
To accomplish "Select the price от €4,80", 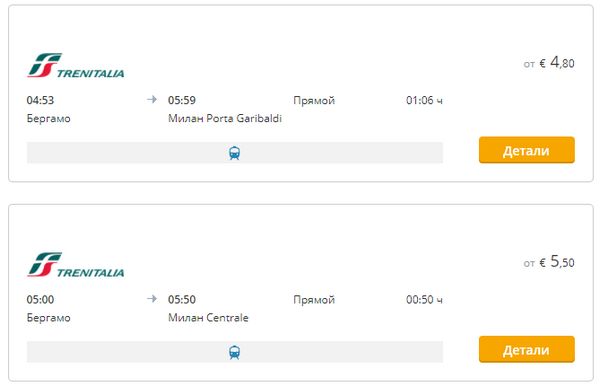I will pos(549,63).
